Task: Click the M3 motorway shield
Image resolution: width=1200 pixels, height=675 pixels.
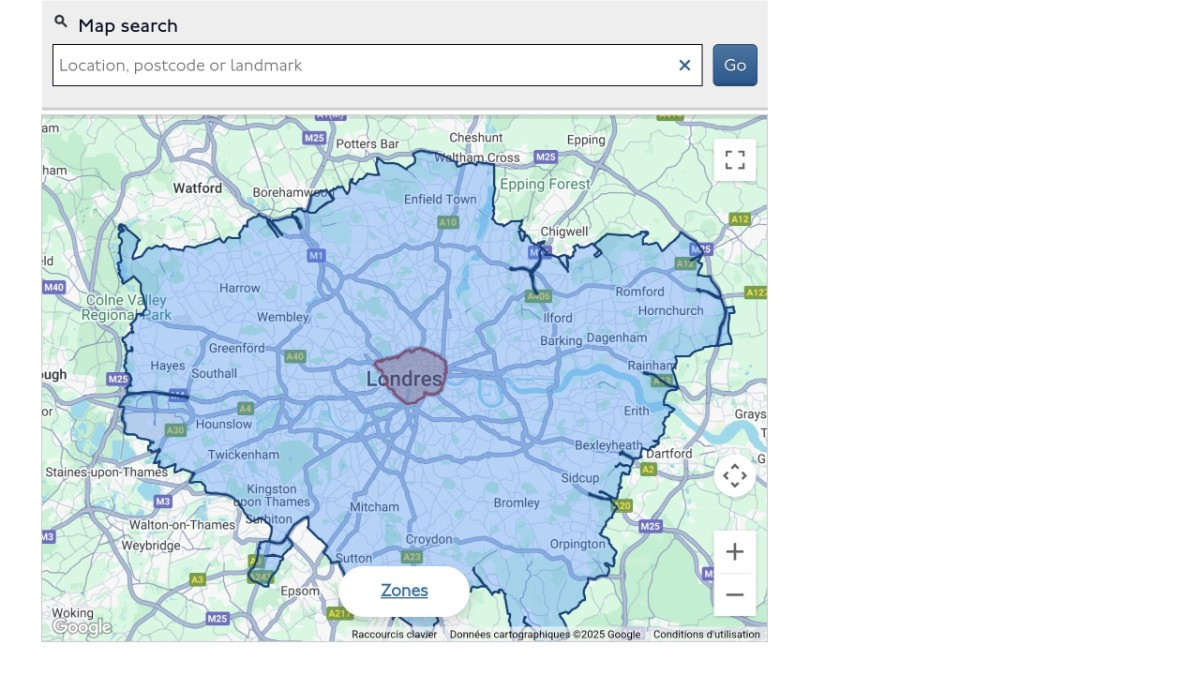Action: click(163, 501)
